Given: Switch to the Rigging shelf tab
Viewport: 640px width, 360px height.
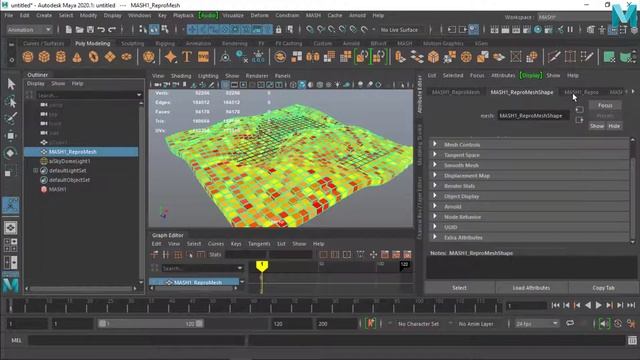Looking at the screenshot, I should point(165,43).
